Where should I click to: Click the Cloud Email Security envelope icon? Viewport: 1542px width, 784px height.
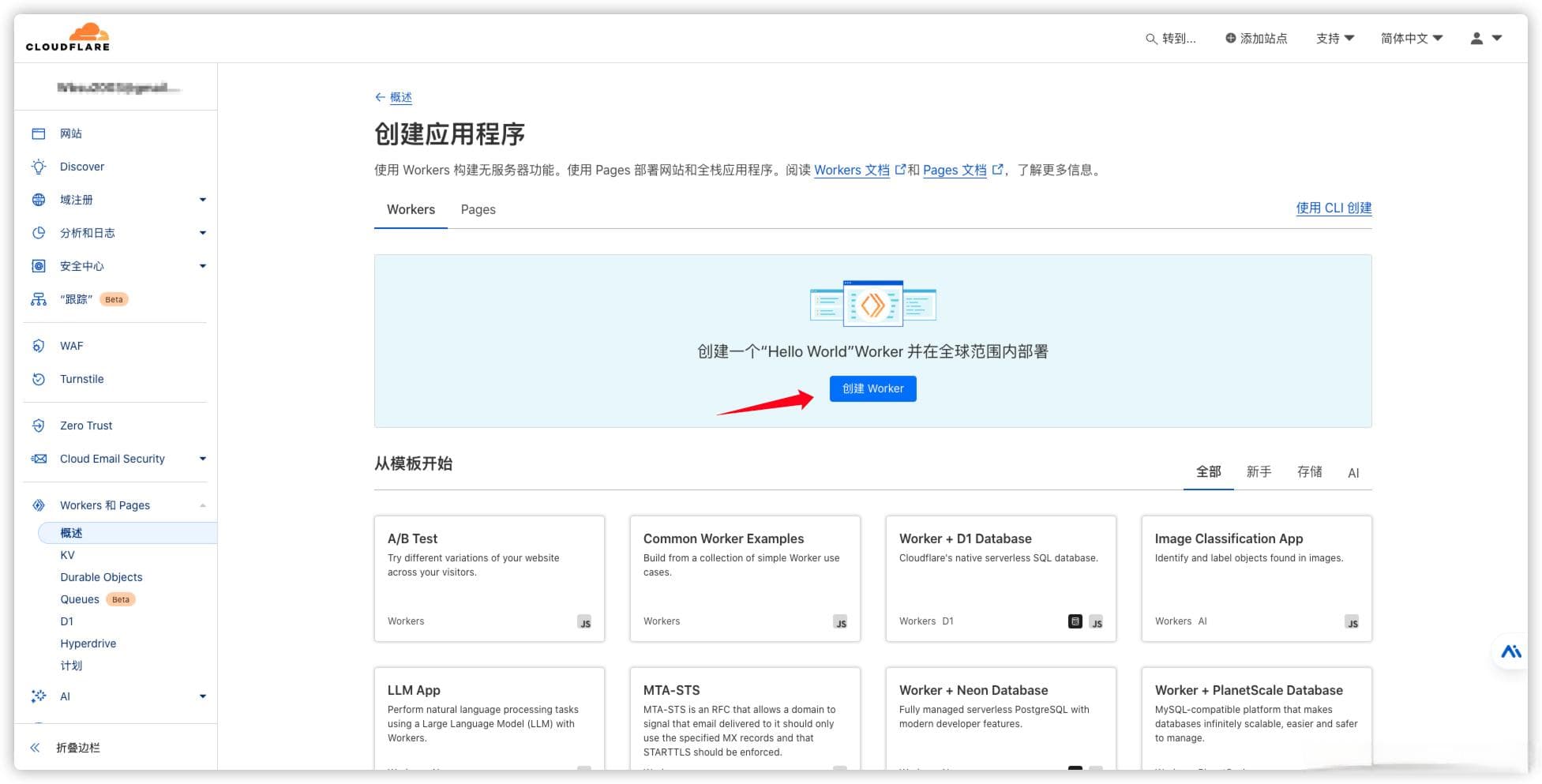38,459
